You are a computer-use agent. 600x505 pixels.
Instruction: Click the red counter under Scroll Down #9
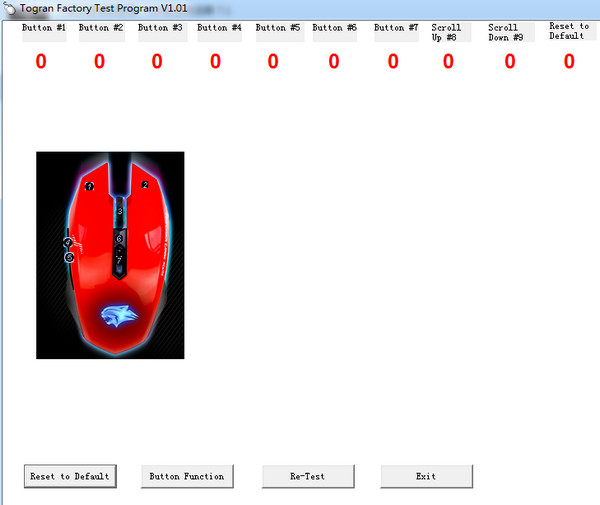[510, 61]
